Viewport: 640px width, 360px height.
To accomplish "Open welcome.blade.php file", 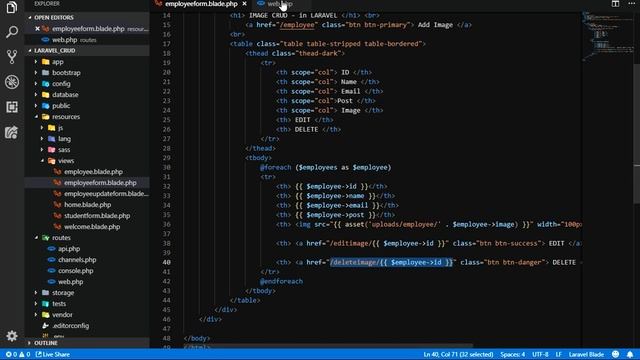I will click(x=92, y=227).
